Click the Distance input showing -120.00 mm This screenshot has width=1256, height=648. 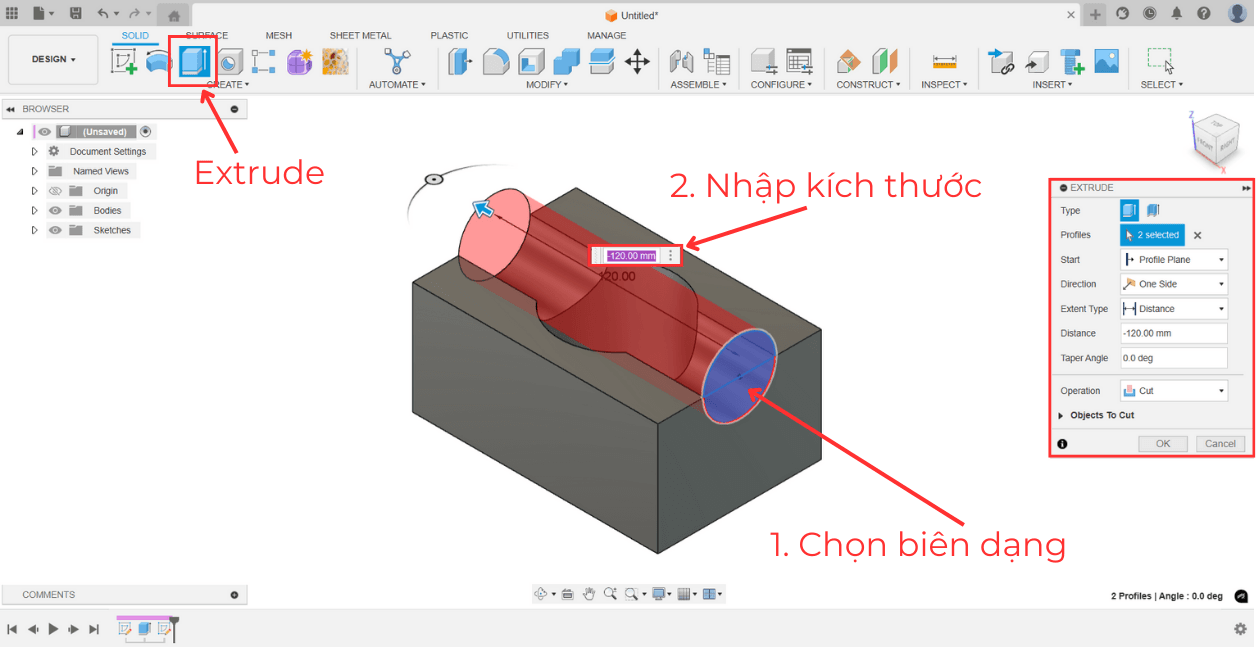[1173, 332]
